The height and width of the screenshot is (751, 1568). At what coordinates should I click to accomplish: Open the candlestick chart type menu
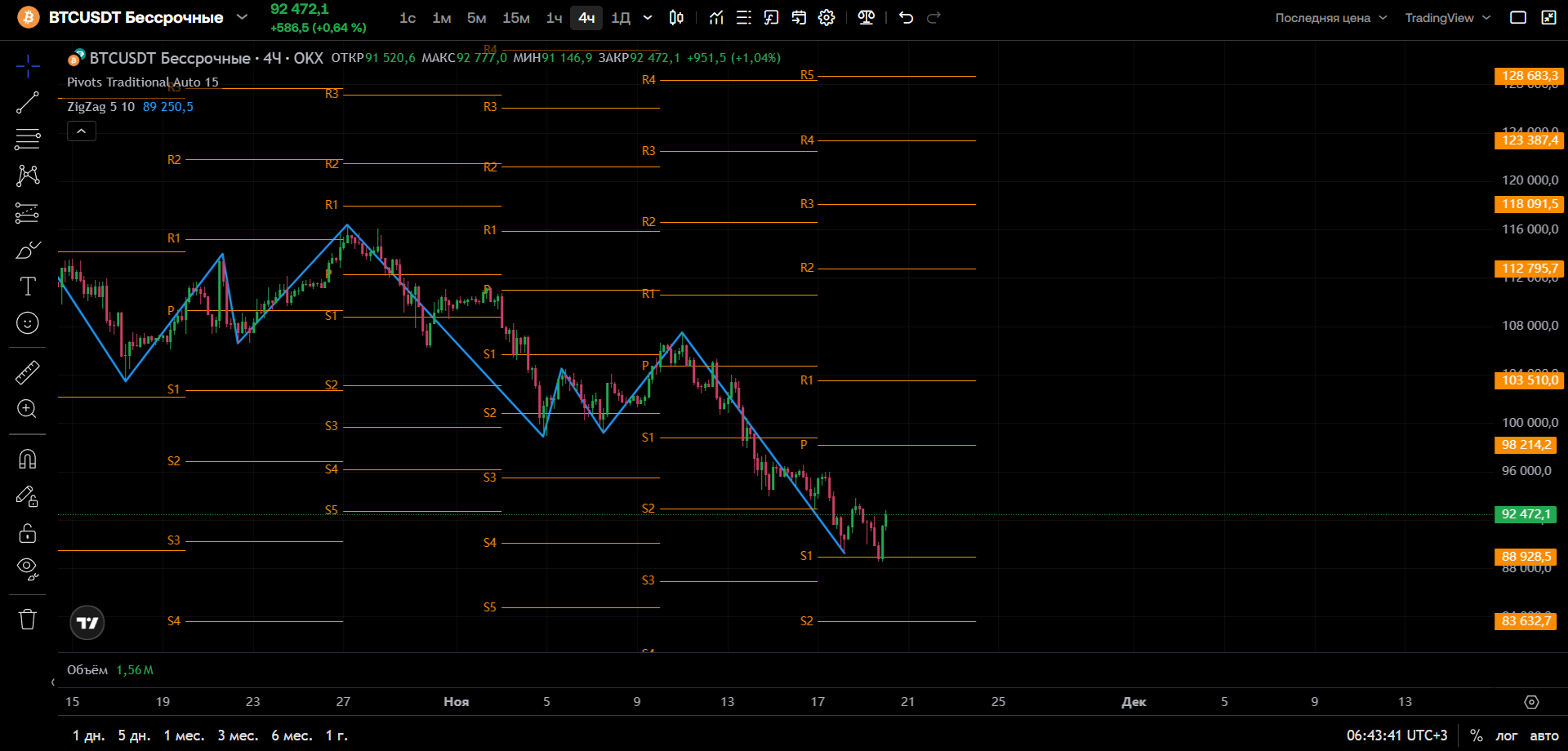click(676, 18)
